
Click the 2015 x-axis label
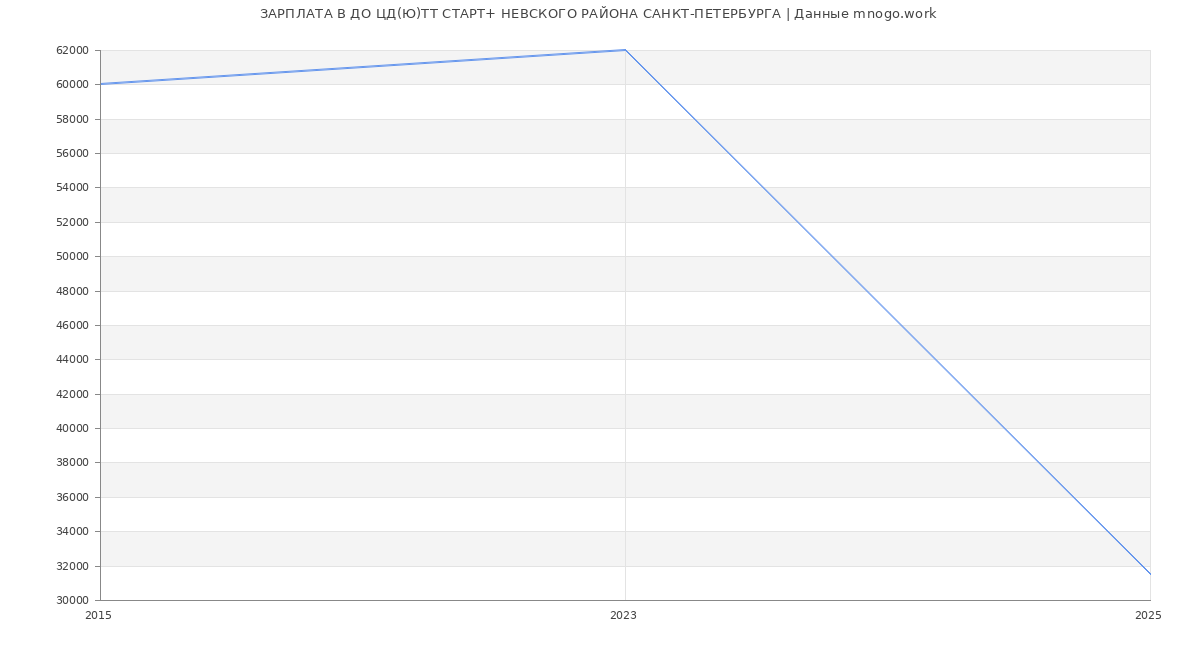[x=99, y=615]
